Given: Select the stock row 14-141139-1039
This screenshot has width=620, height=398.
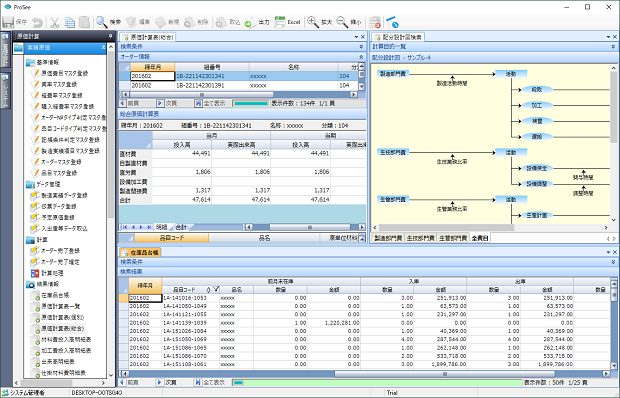Looking at the screenshot, I should click(364, 323).
